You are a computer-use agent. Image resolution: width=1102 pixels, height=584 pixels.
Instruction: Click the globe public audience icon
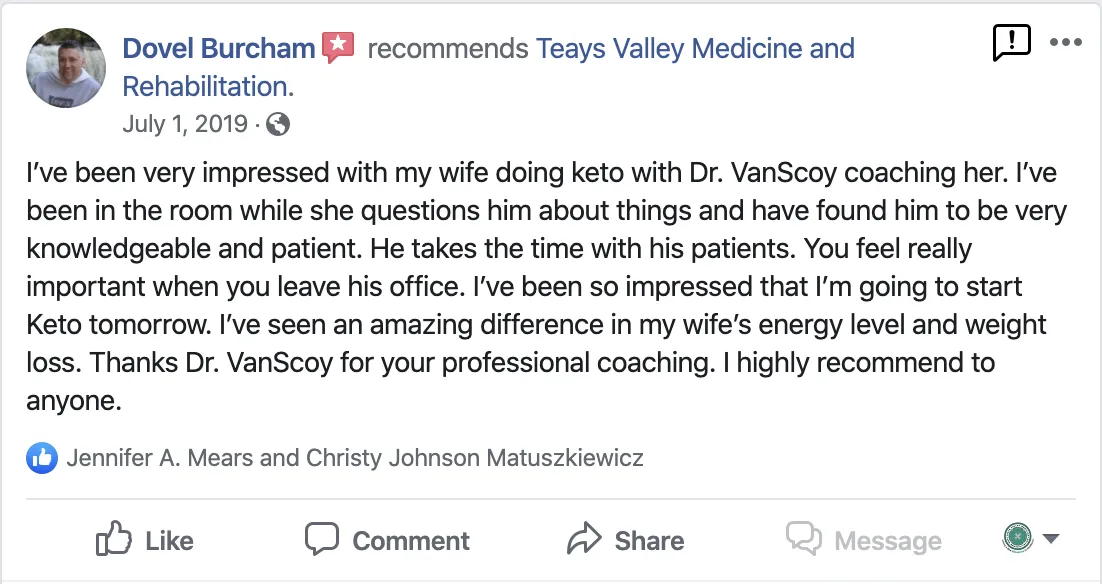(x=279, y=124)
